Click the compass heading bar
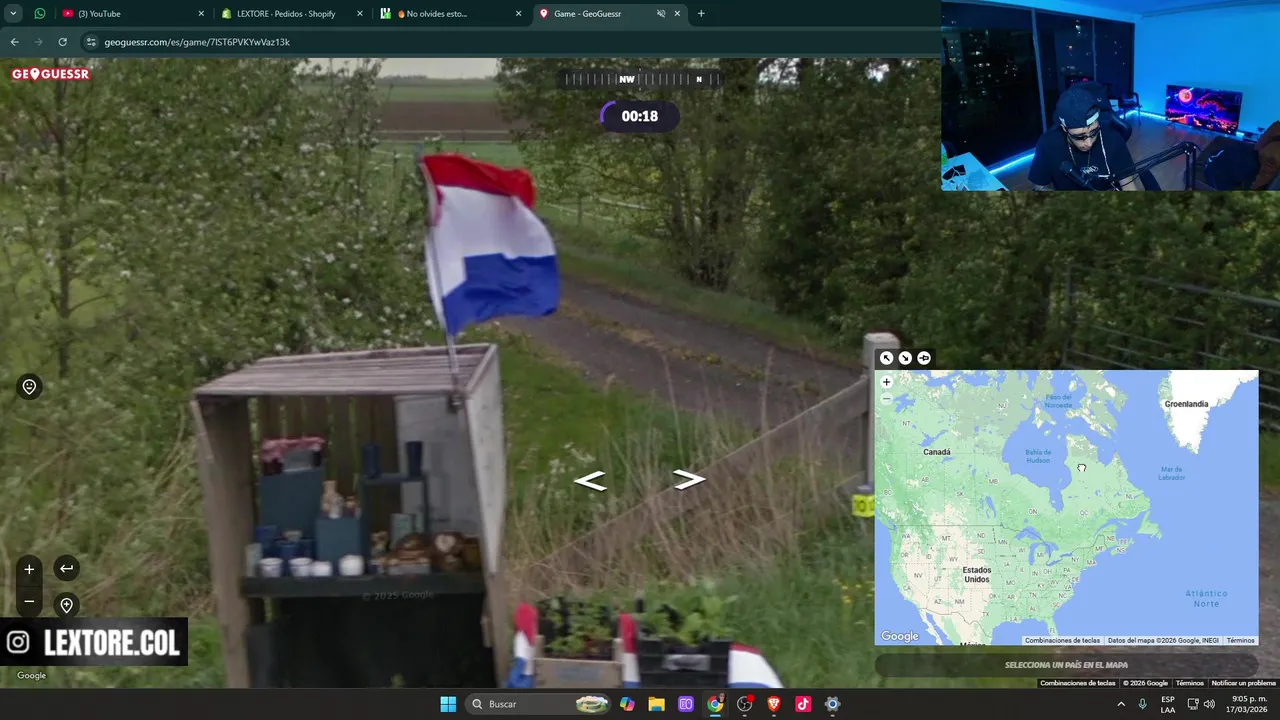1280x720 pixels. pyautogui.click(x=640, y=79)
